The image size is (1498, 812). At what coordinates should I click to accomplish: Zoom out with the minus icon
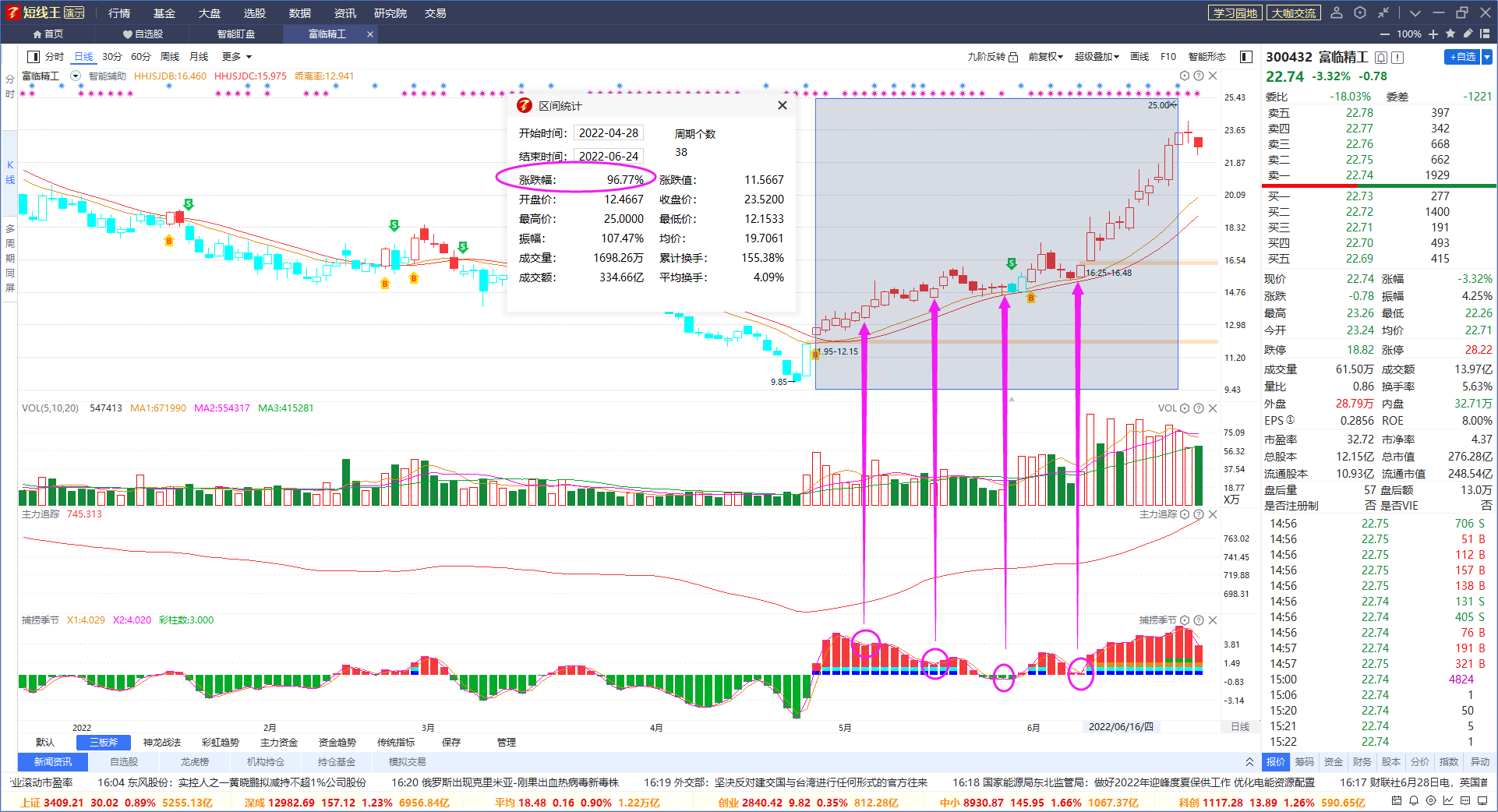point(1385,34)
